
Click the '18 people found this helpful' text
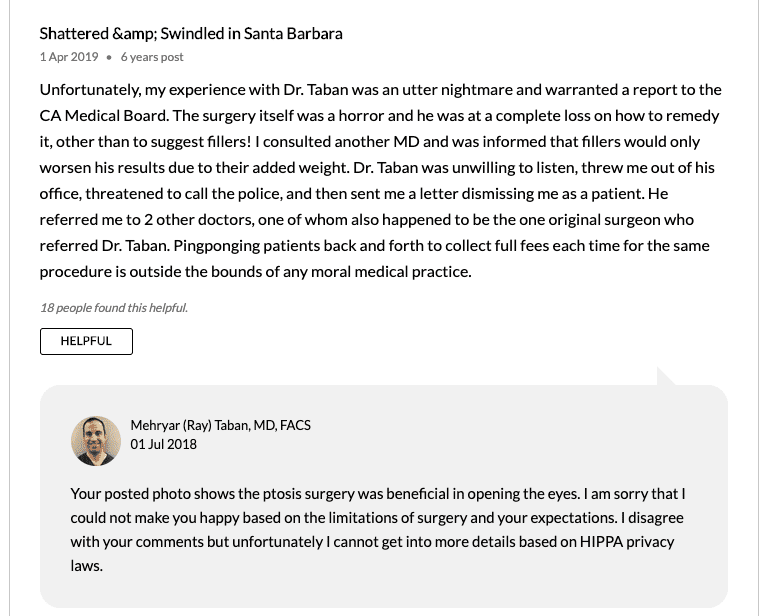pos(114,308)
